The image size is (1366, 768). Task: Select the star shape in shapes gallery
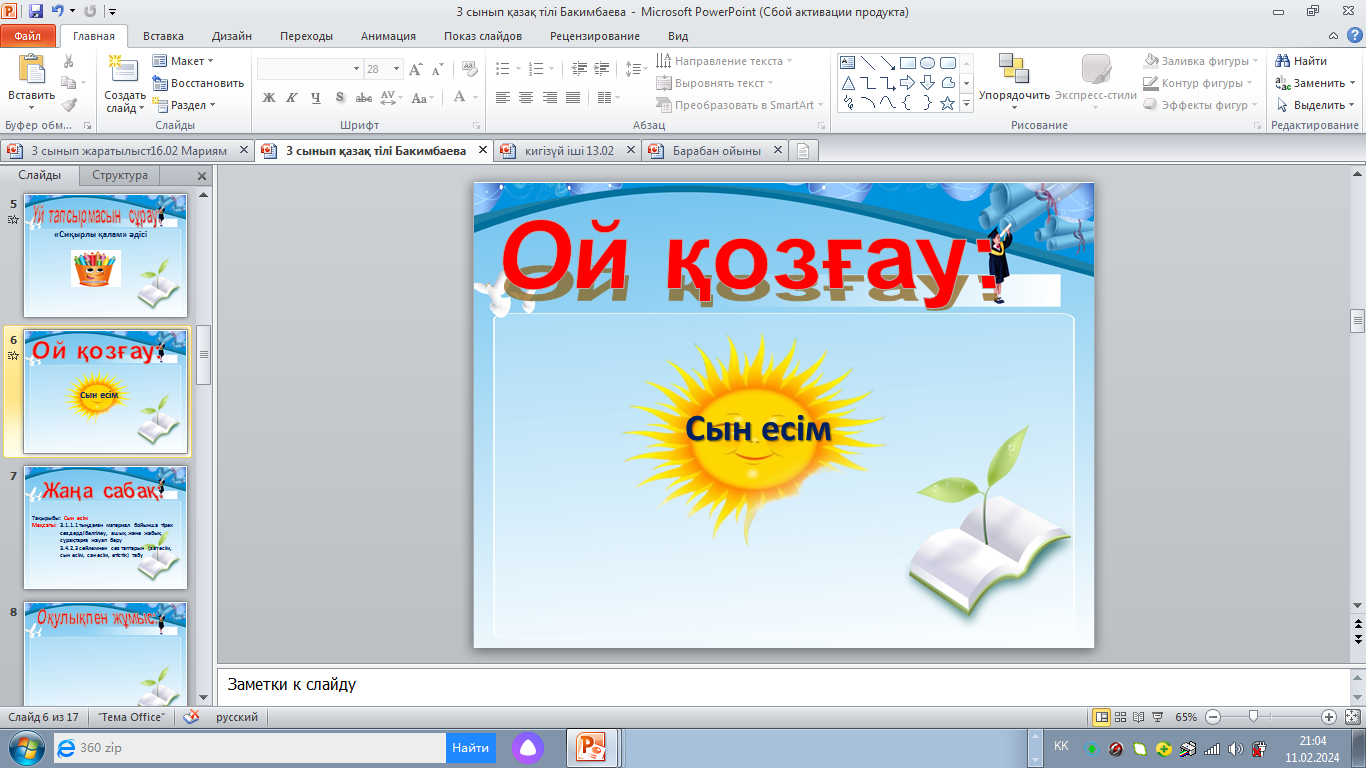pyautogui.click(x=947, y=103)
